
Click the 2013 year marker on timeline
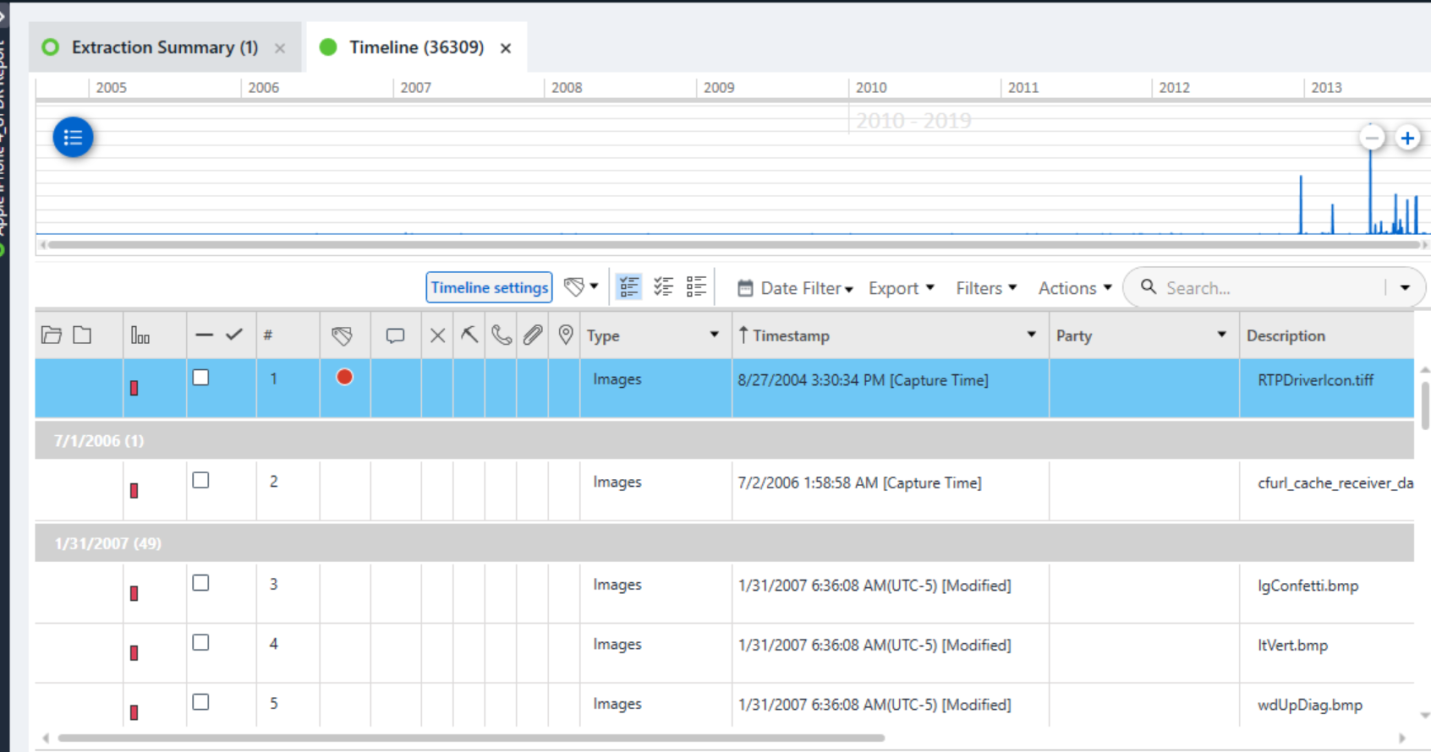coord(1326,88)
